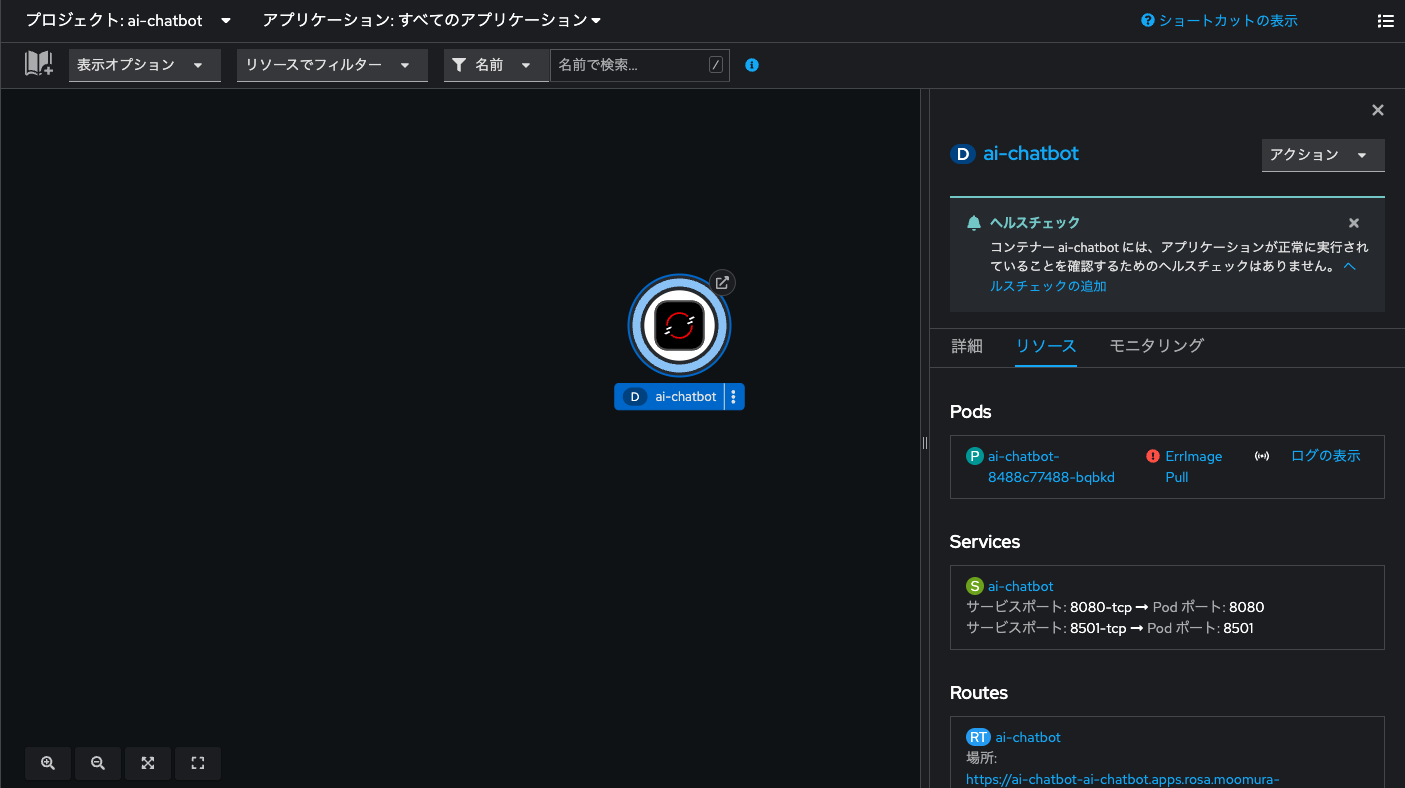1405x788 pixels.
Task: Open the アクション dropdown menu
Action: 1323,155
